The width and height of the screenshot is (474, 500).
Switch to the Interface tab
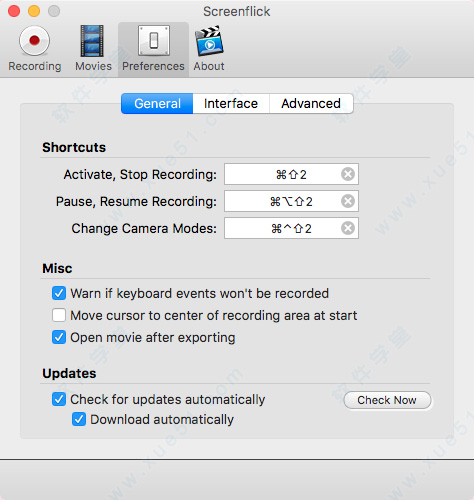click(x=231, y=104)
